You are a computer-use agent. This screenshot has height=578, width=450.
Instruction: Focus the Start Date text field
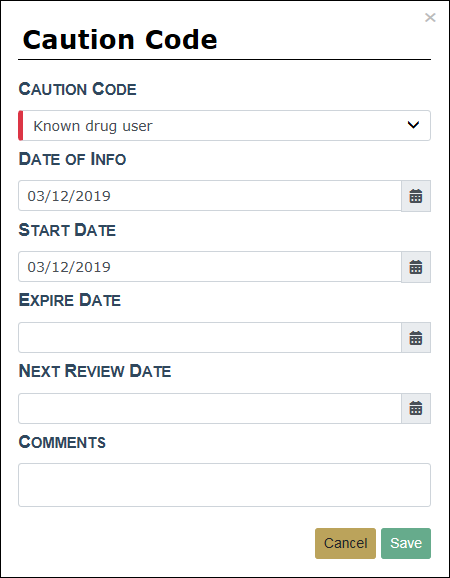210,267
